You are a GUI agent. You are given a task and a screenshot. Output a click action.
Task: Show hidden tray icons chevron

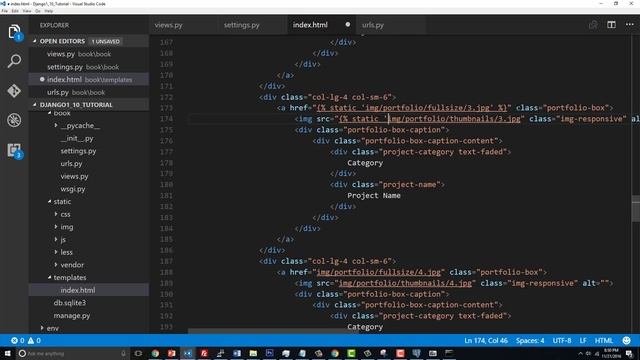pyautogui.click(x=580, y=353)
